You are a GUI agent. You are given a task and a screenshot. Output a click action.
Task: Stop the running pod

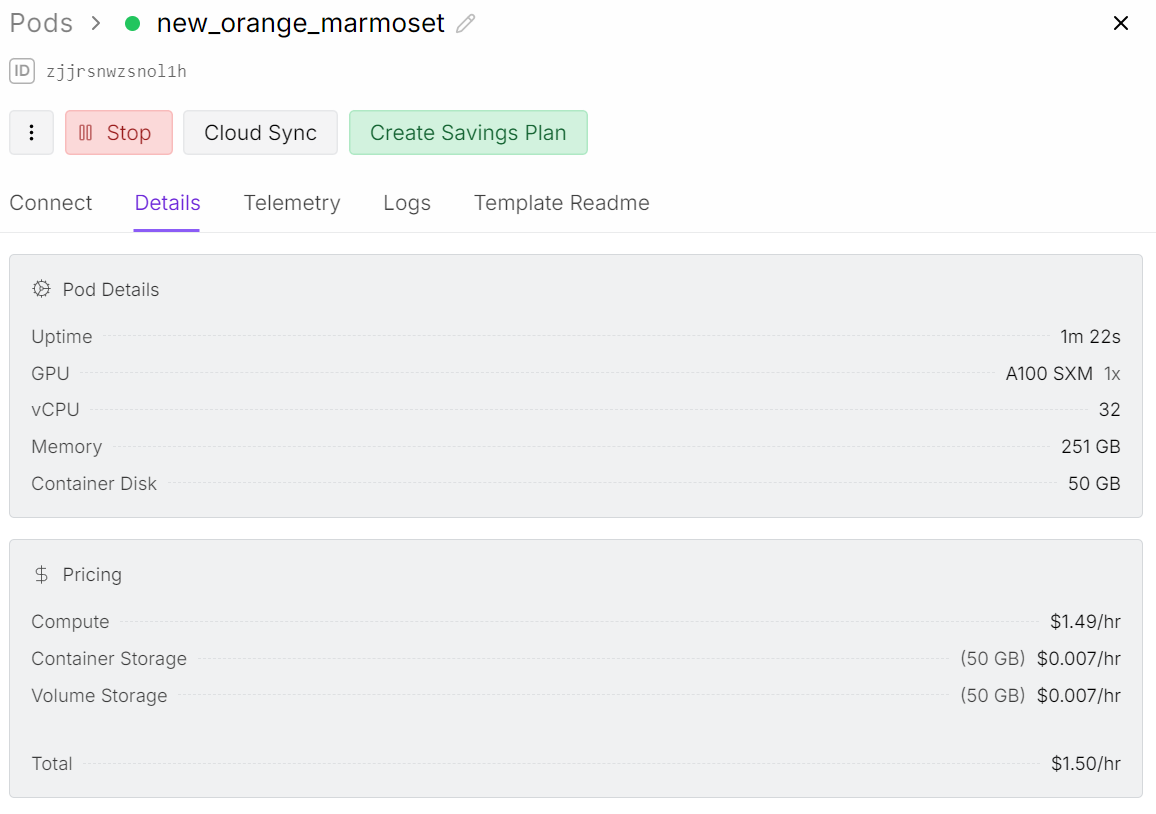[x=119, y=133]
